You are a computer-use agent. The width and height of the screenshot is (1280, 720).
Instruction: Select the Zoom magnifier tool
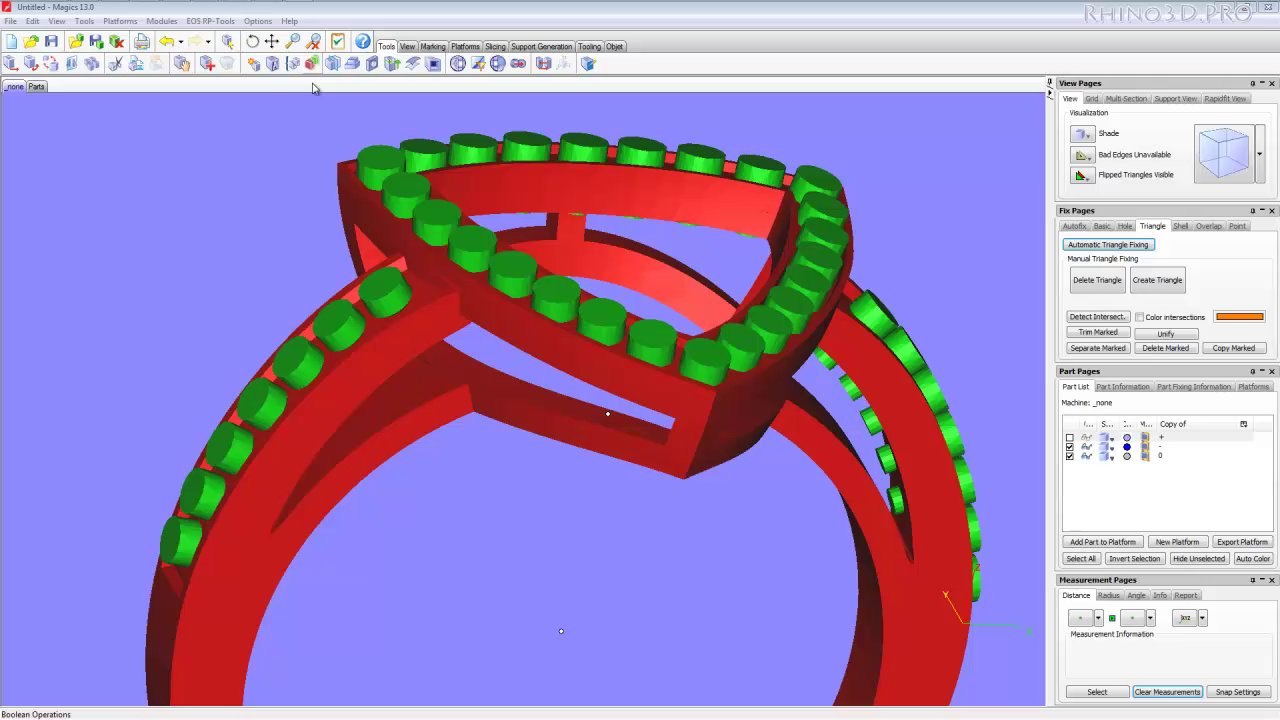pos(292,41)
